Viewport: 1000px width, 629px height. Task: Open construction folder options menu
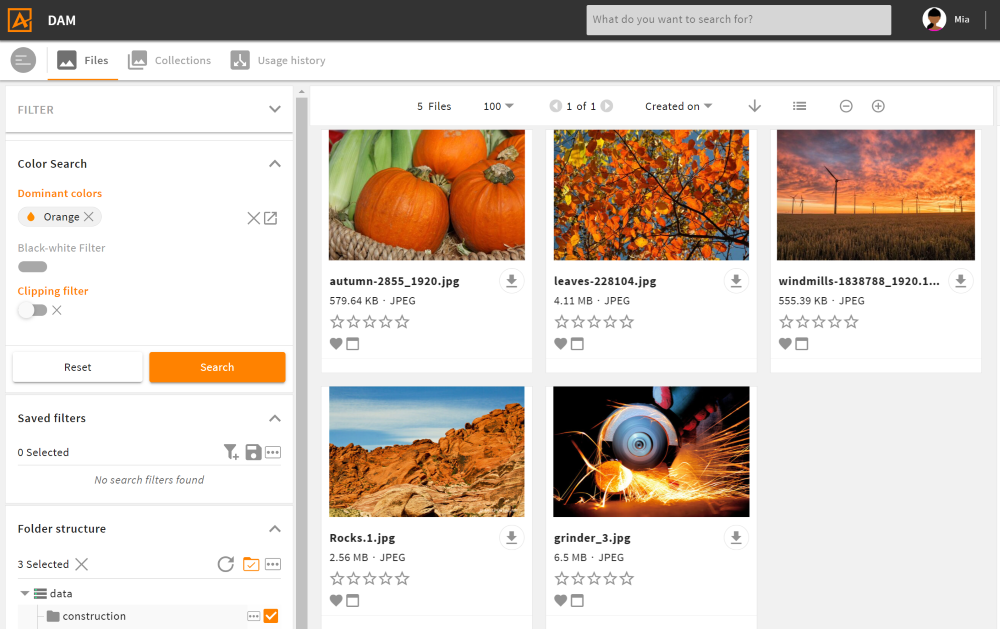click(x=253, y=616)
